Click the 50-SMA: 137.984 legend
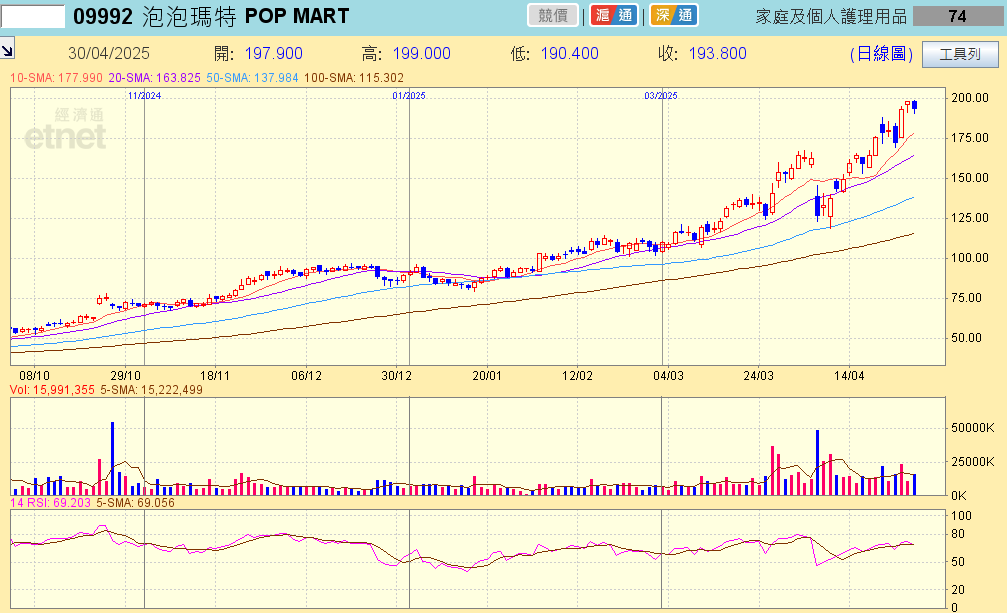Viewport: 1007px width, 613px height. (x=252, y=78)
